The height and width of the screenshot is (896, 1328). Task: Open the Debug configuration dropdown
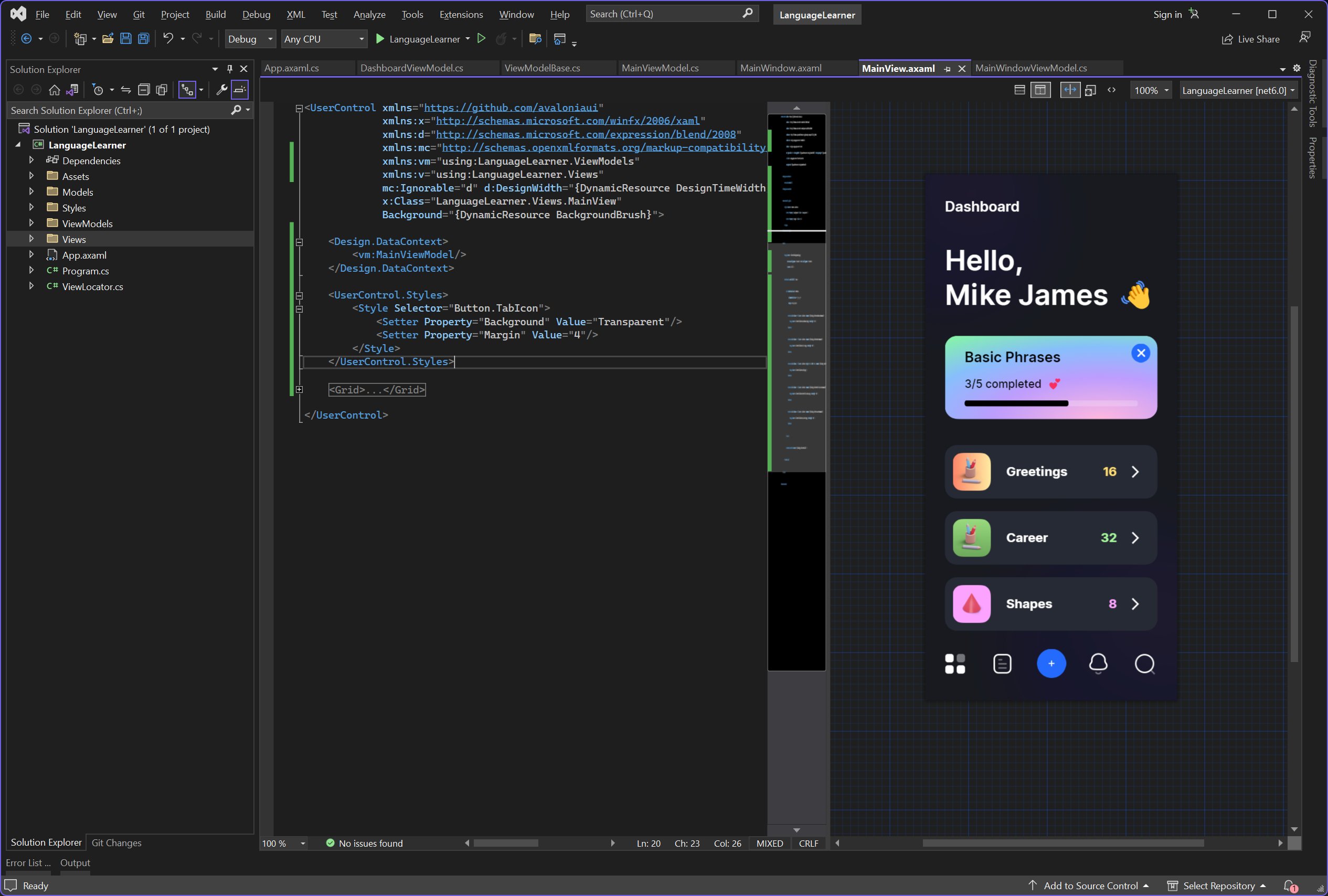pyautogui.click(x=250, y=39)
